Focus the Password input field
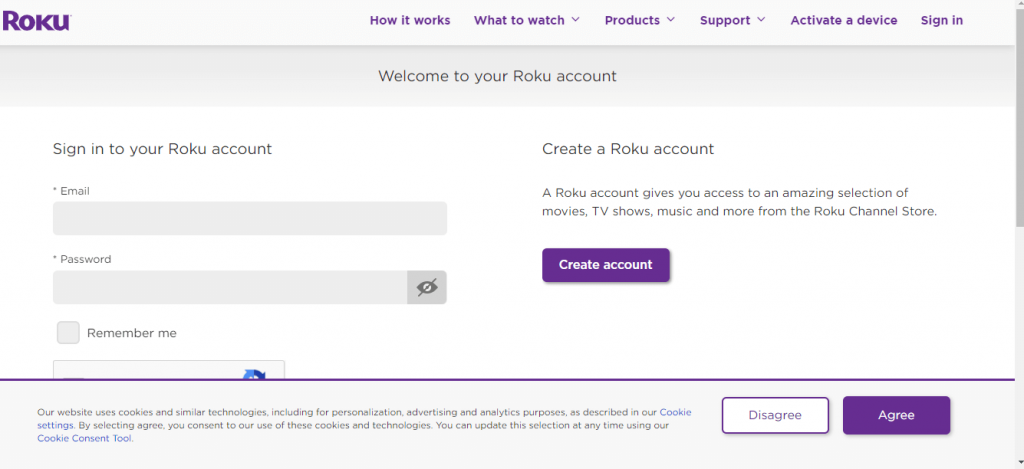The image size is (1024, 469). click(x=230, y=287)
